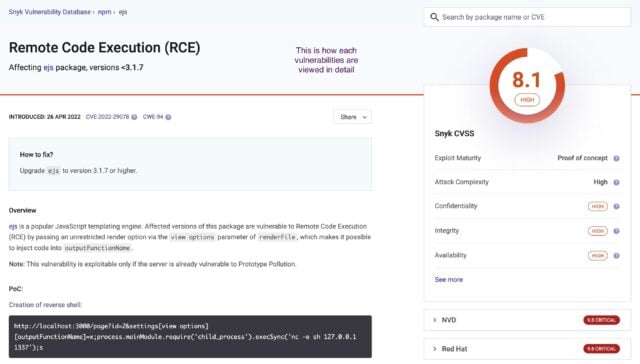
Task: Click info icon for Attack Complexity
Action: click(616, 182)
